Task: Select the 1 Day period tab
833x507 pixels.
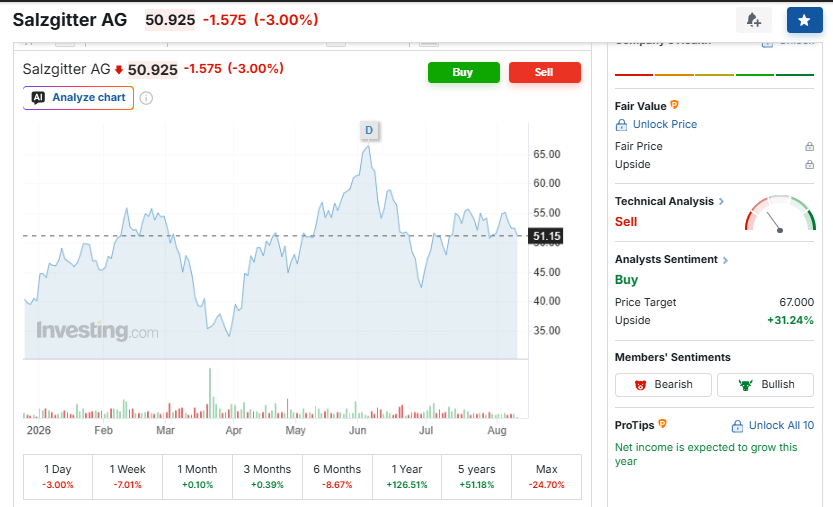Action: pyautogui.click(x=58, y=477)
